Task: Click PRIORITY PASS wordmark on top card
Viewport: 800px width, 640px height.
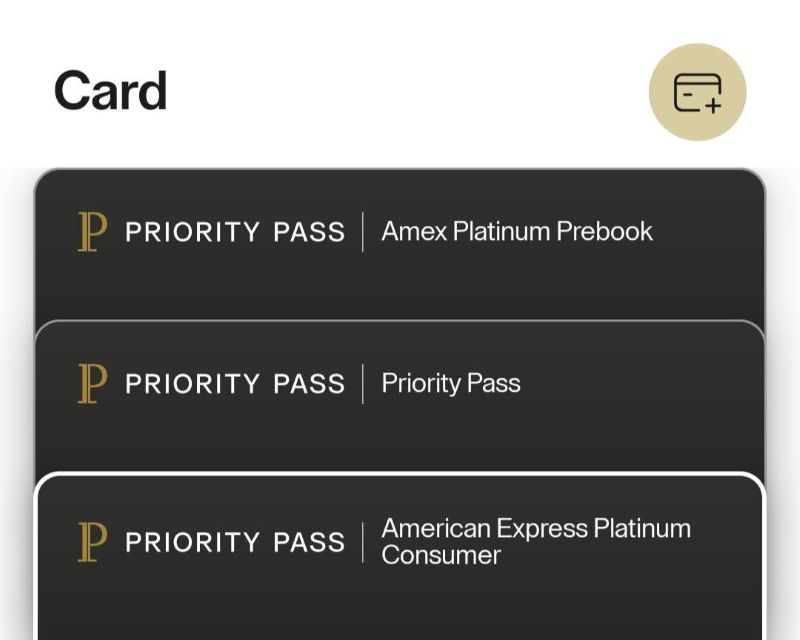Action: click(235, 232)
